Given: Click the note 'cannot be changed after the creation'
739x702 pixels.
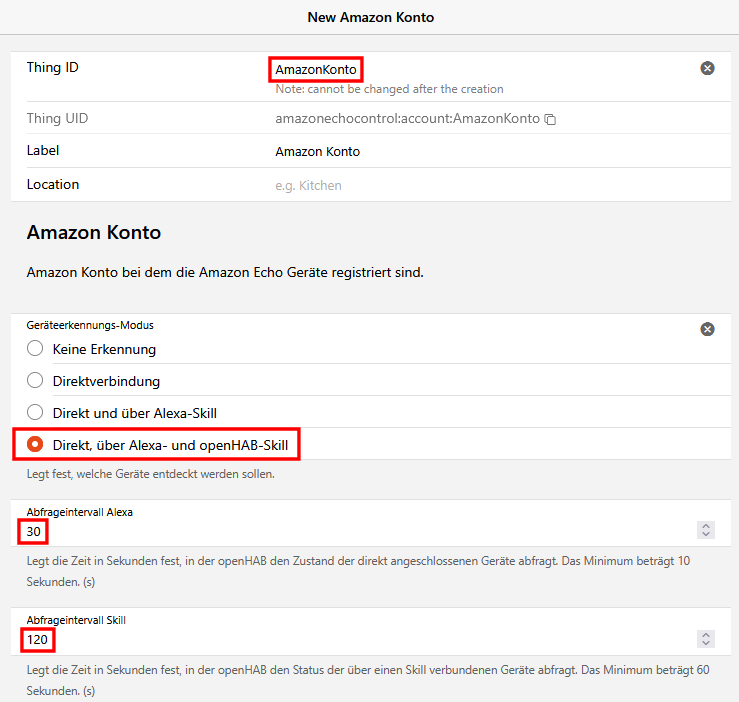Looking at the screenshot, I should 389,89.
